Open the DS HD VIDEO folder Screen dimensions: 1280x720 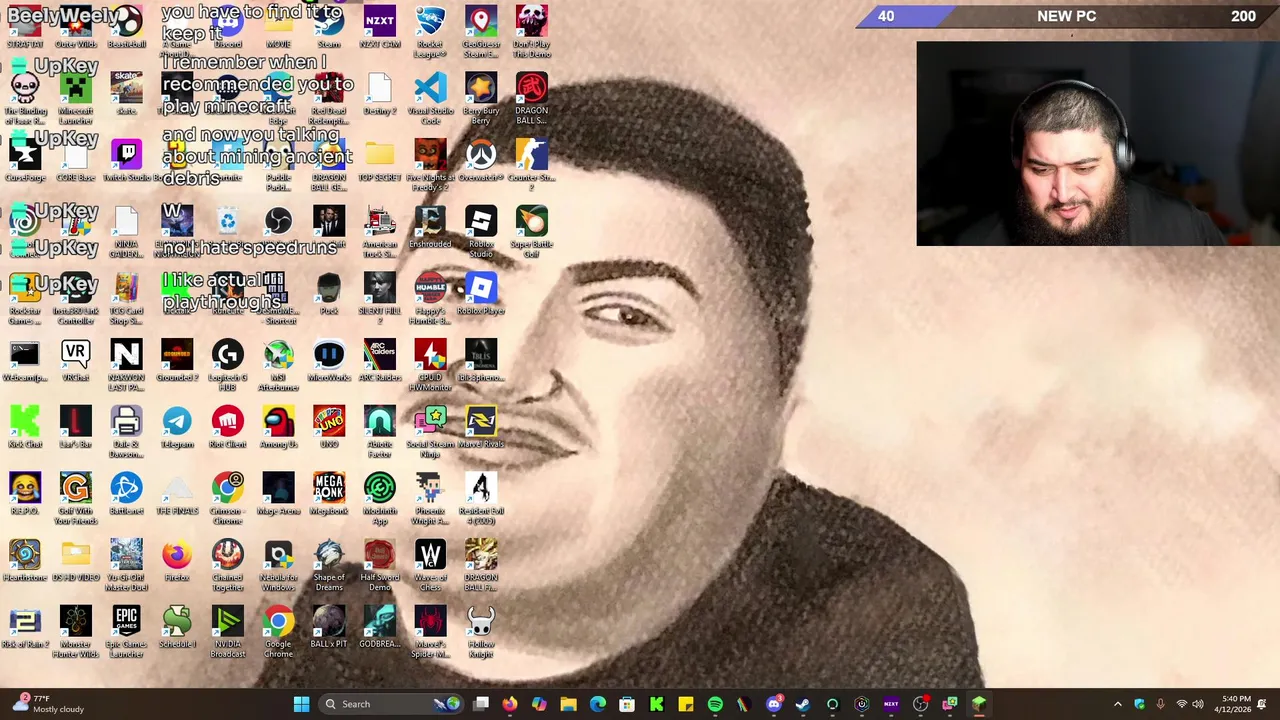coord(75,561)
